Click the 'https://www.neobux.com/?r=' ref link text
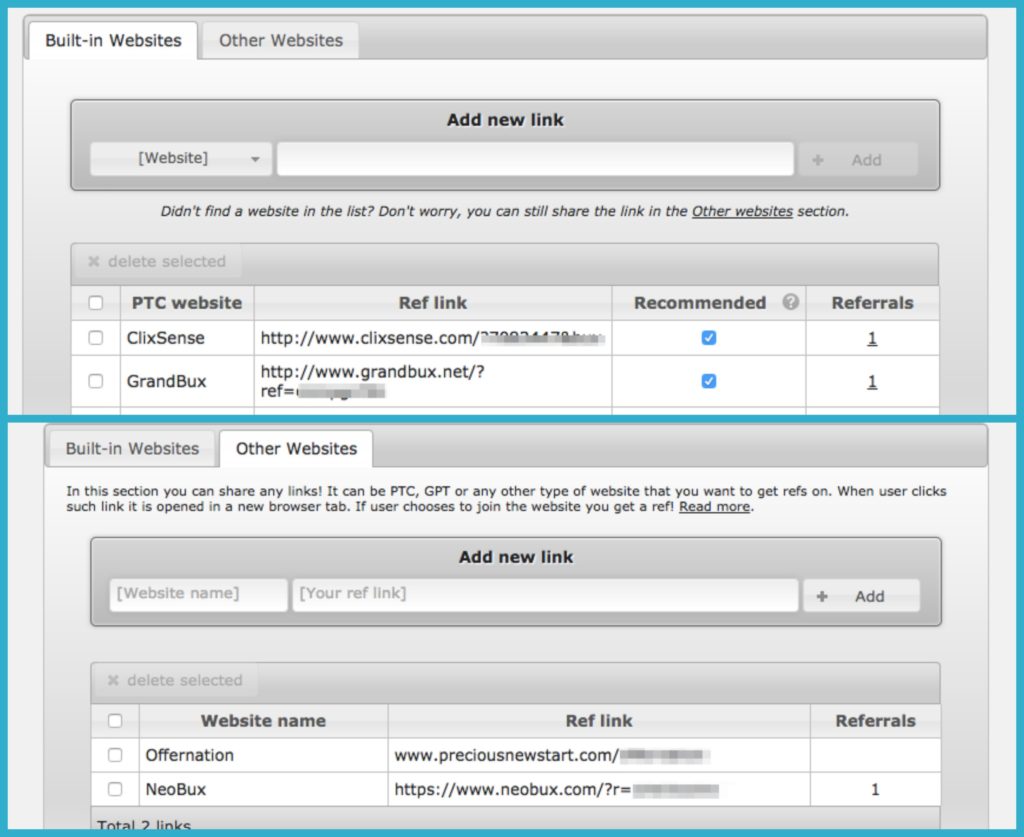Image resolution: width=1024 pixels, height=837 pixels. tap(513, 789)
